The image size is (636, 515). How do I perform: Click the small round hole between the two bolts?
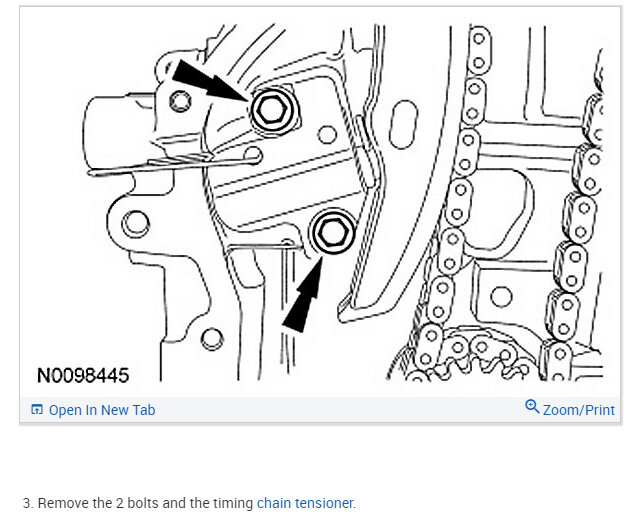[x=327, y=135]
